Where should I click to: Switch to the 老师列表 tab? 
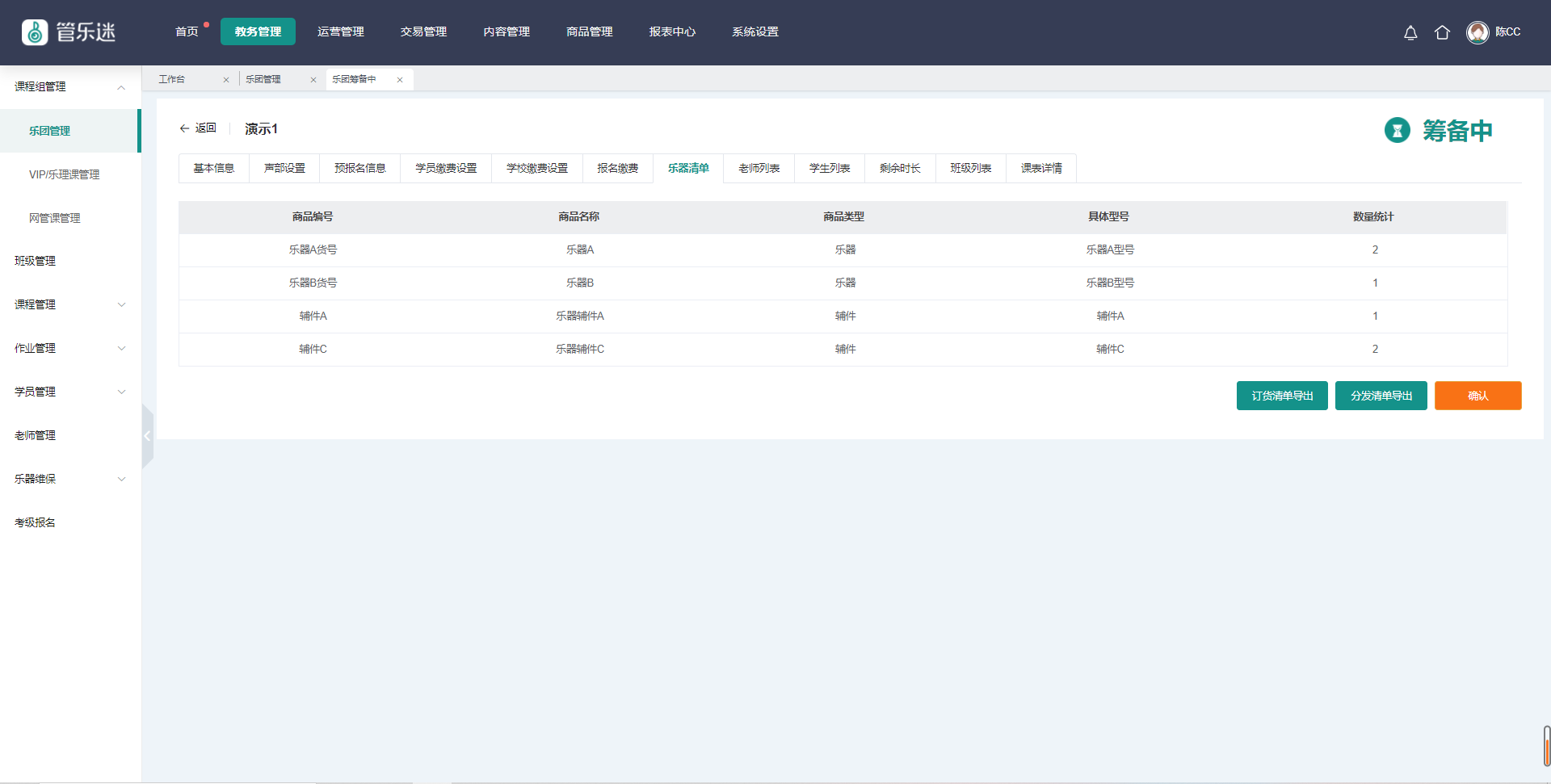(759, 168)
